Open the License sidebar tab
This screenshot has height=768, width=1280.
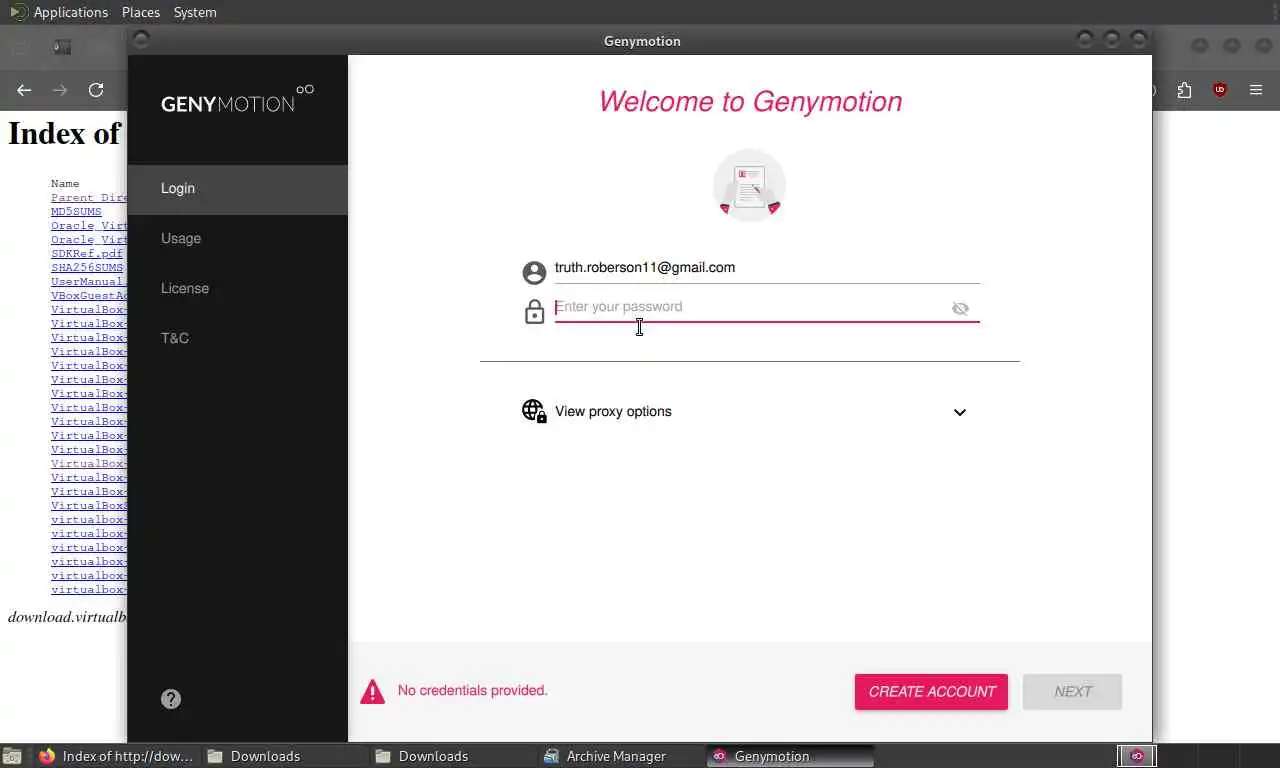(x=238, y=288)
